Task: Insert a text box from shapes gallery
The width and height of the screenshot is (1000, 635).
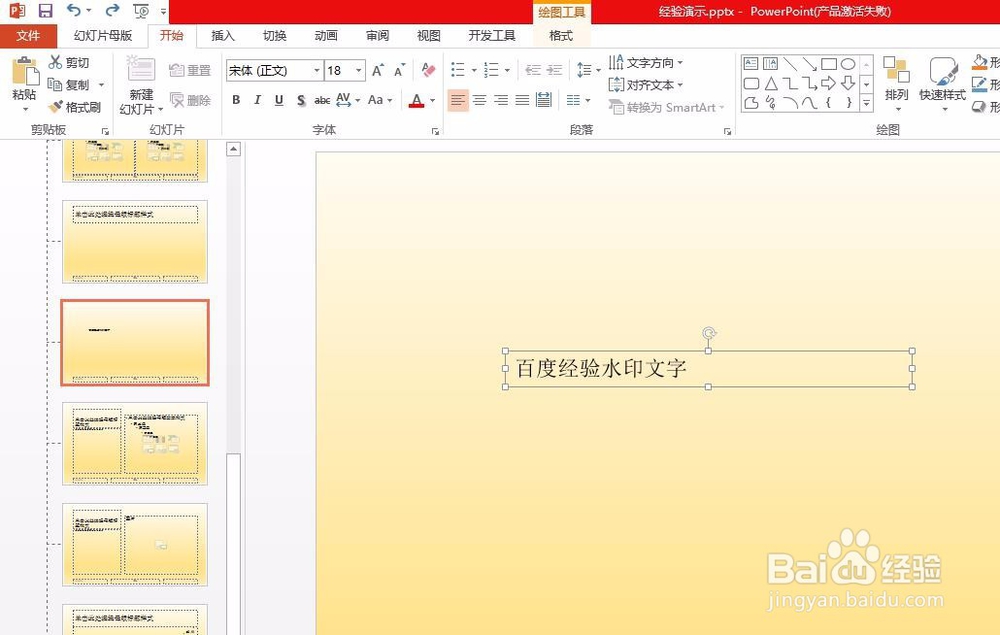Action: [x=751, y=64]
